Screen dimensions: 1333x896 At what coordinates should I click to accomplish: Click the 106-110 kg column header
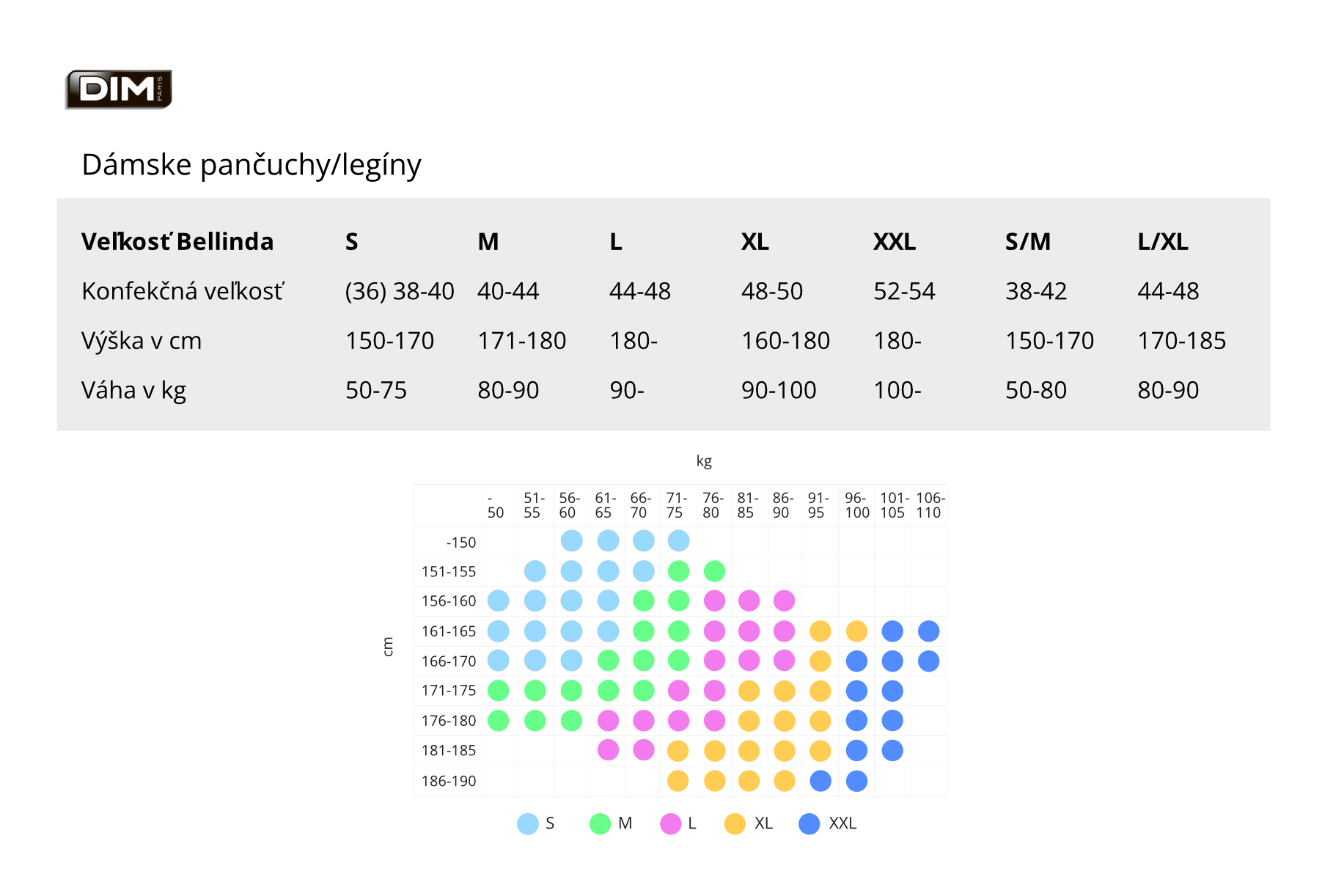[x=930, y=505]
